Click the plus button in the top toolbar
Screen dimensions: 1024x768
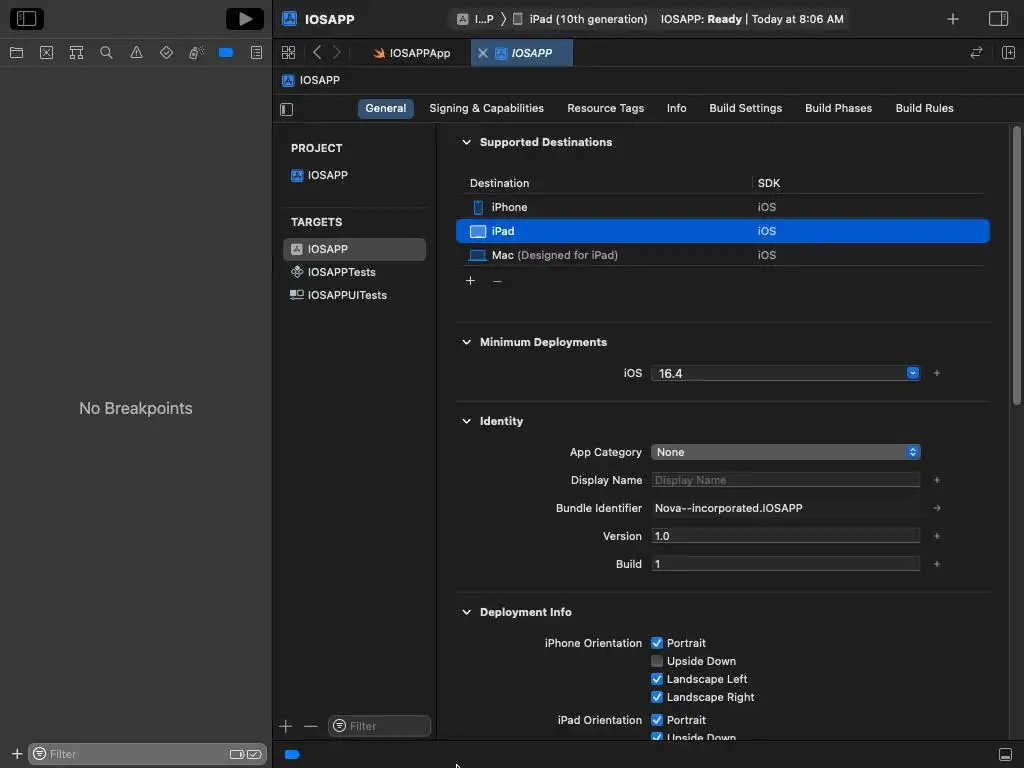953,19
